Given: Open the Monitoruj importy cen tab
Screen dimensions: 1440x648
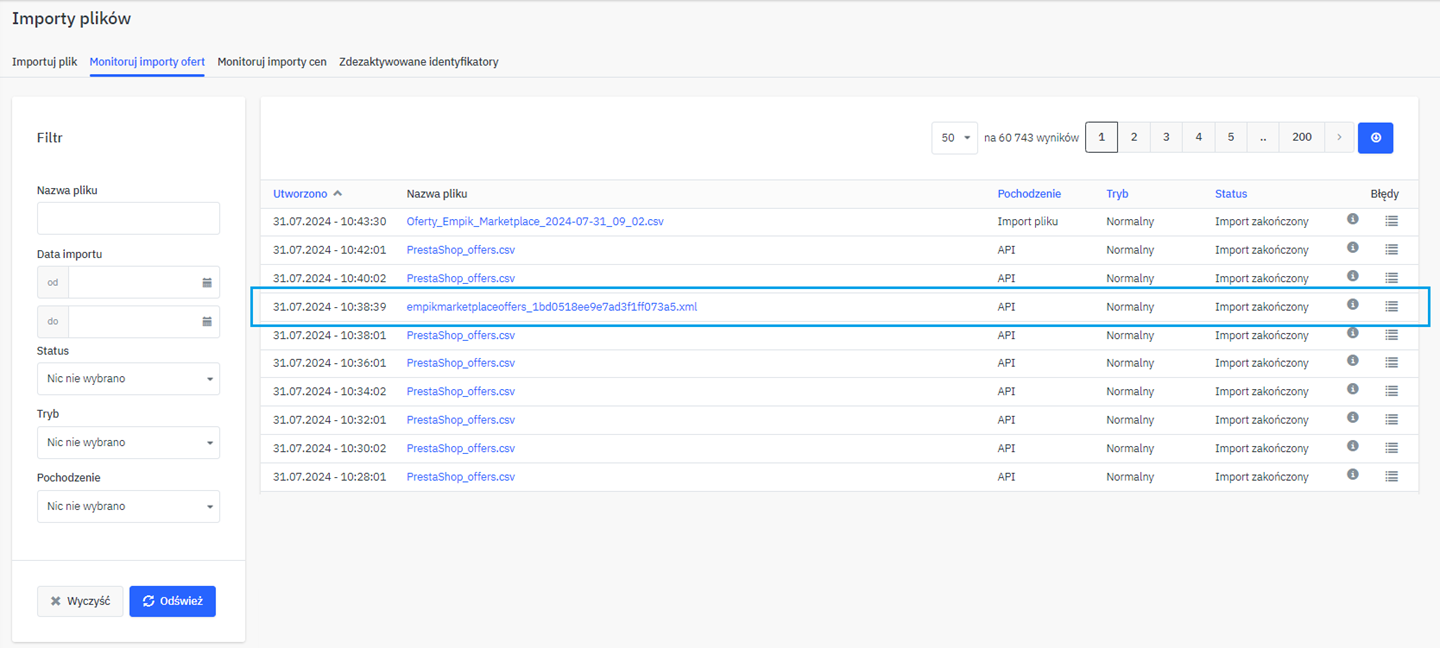Looking at the screenshot, I should (x=272, y=62).
